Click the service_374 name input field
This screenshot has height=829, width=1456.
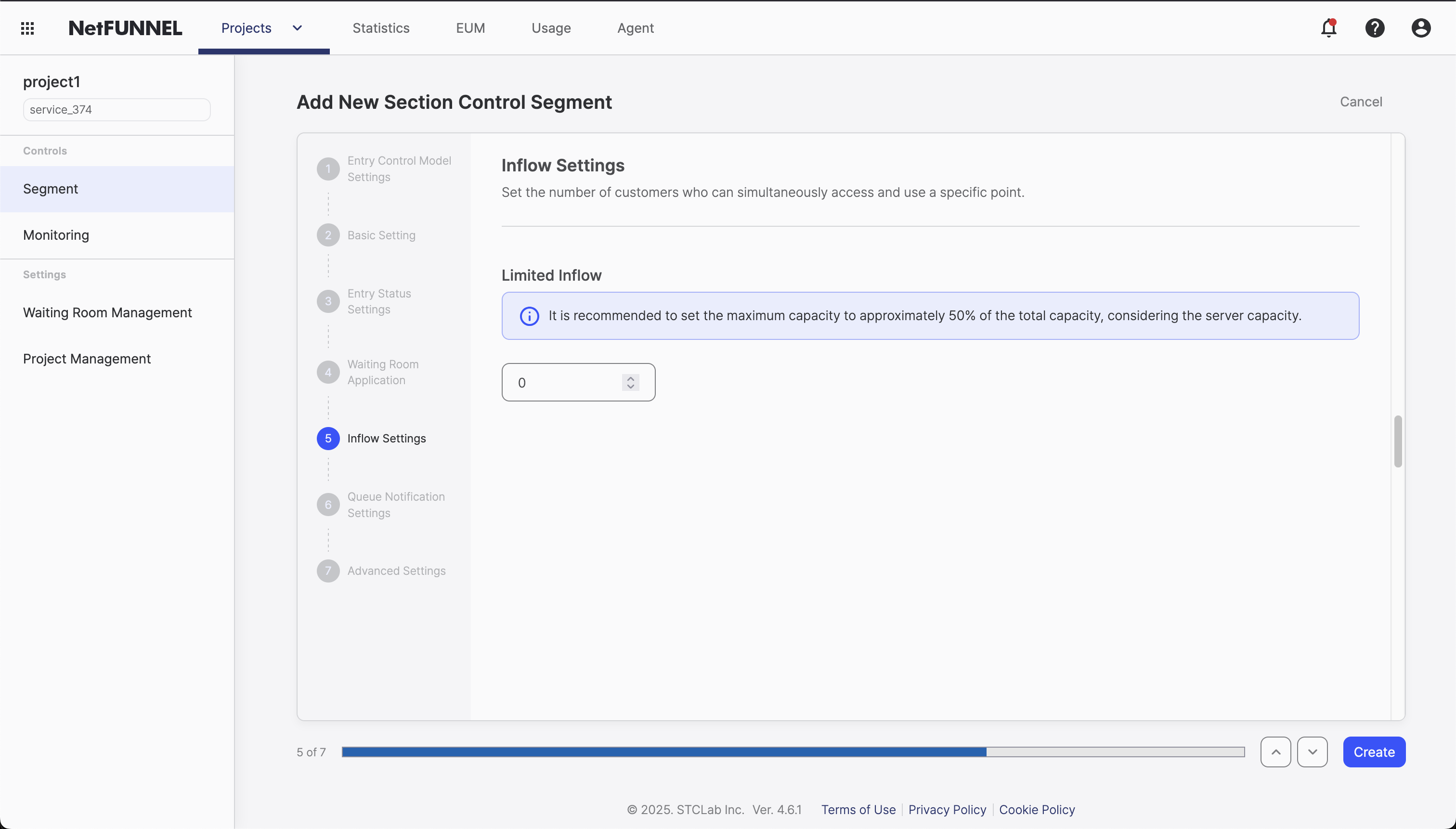116,109
